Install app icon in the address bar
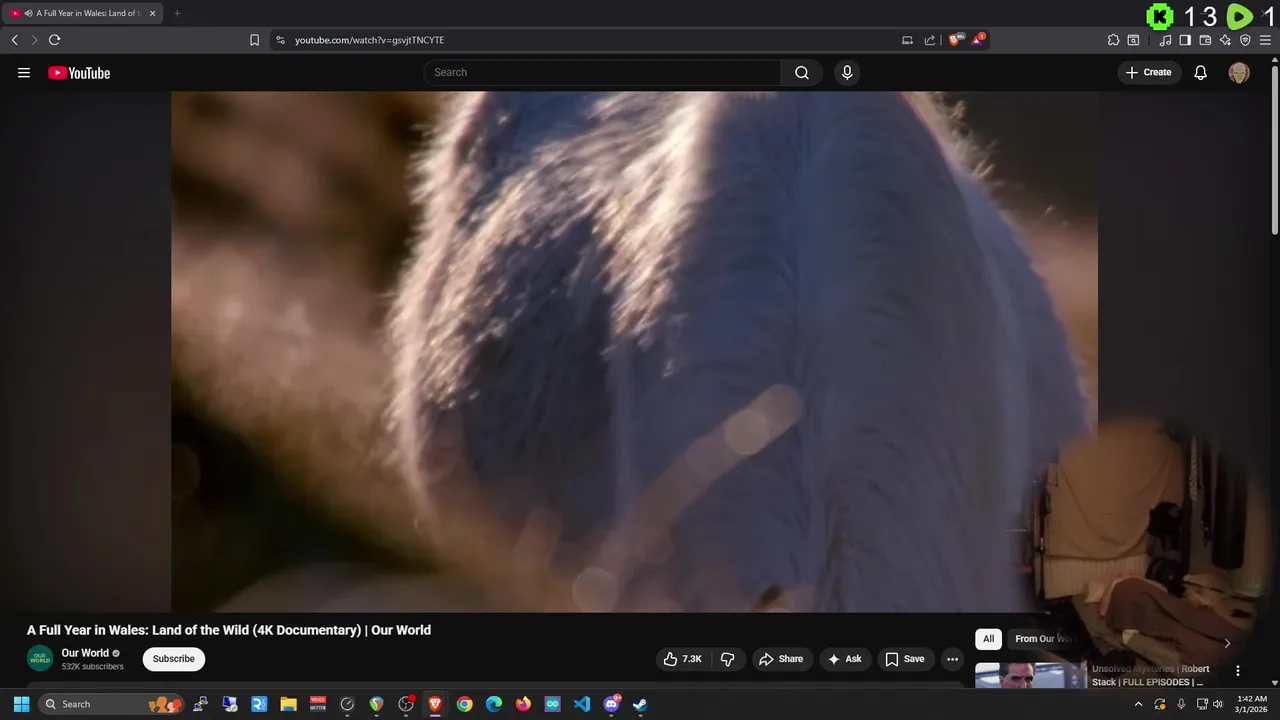Viewport: 1280px width, 720px height. [x=907, y=40]
